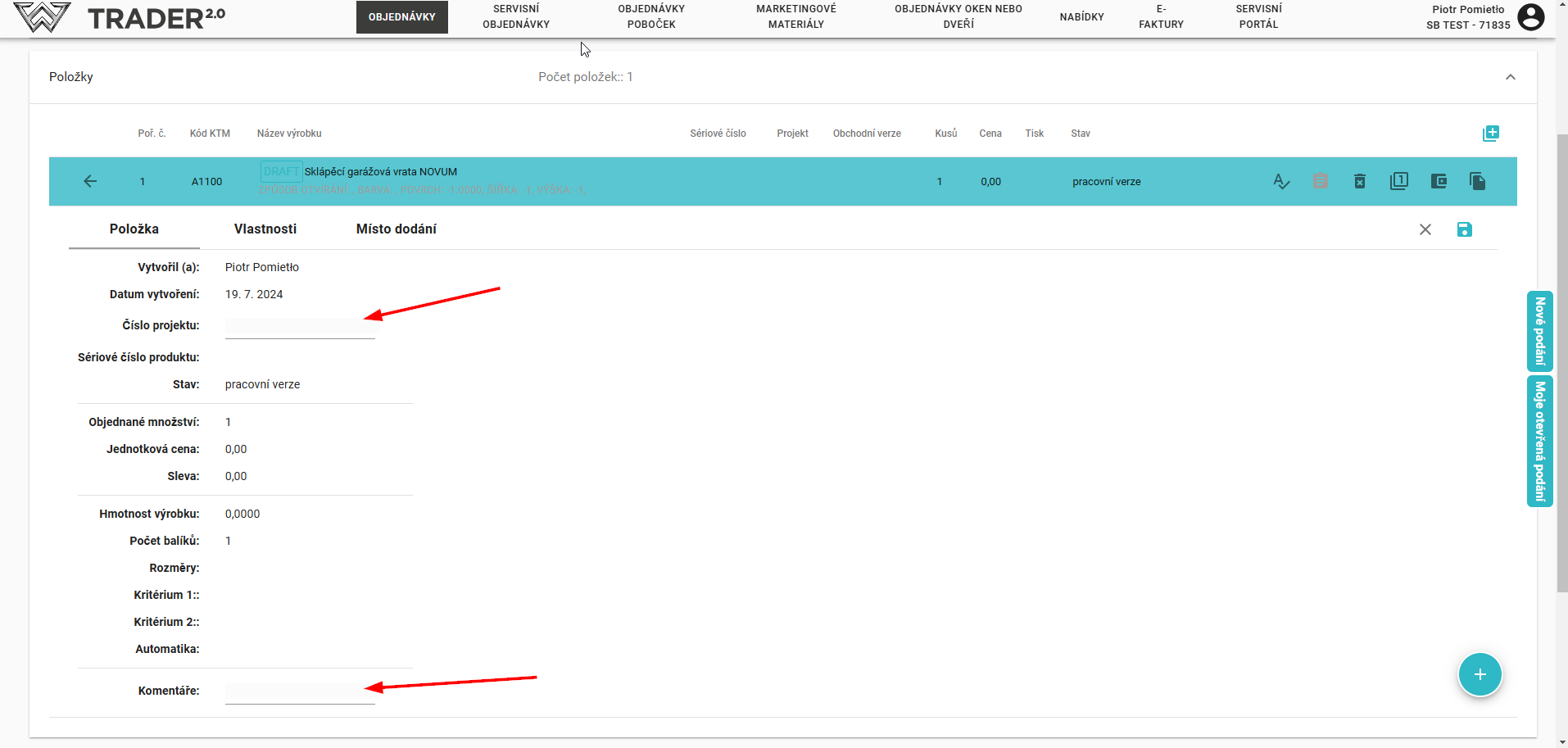Click the Číslo projektu input field
Viewport: 1568px width, 748px height.
[x=300, y=327]
